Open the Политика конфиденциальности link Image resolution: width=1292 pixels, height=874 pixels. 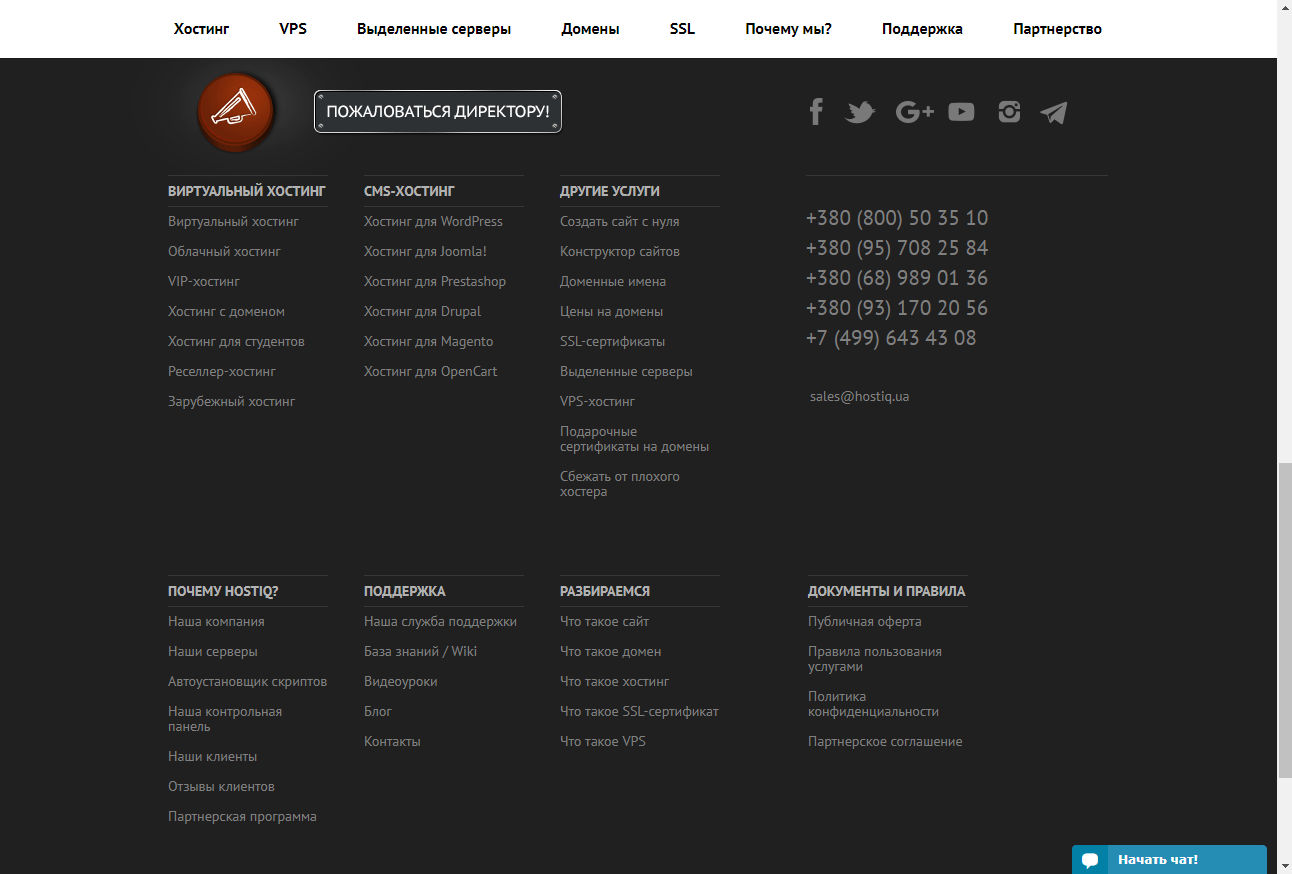(x=873, y=704)
